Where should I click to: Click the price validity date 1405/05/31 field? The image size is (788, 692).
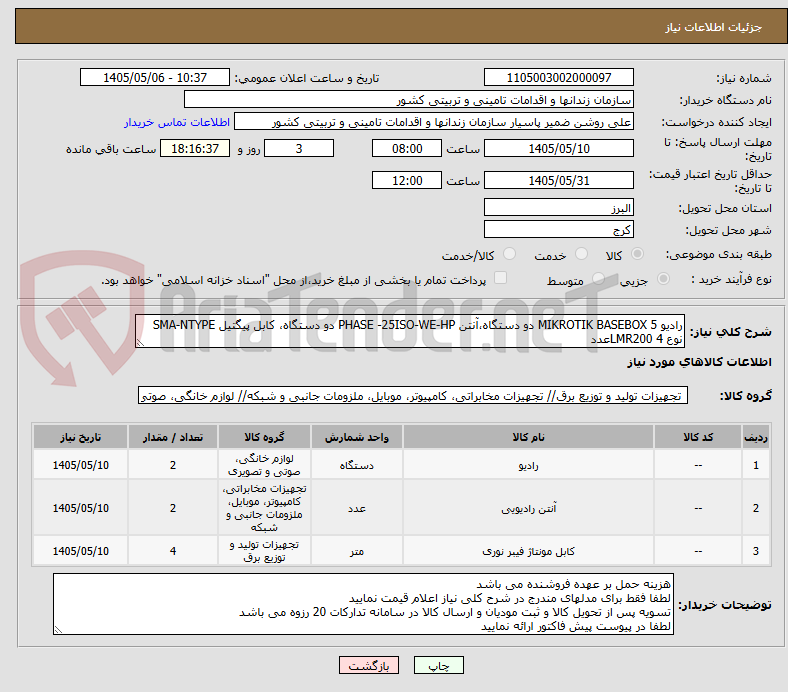(x=558, y=180)
